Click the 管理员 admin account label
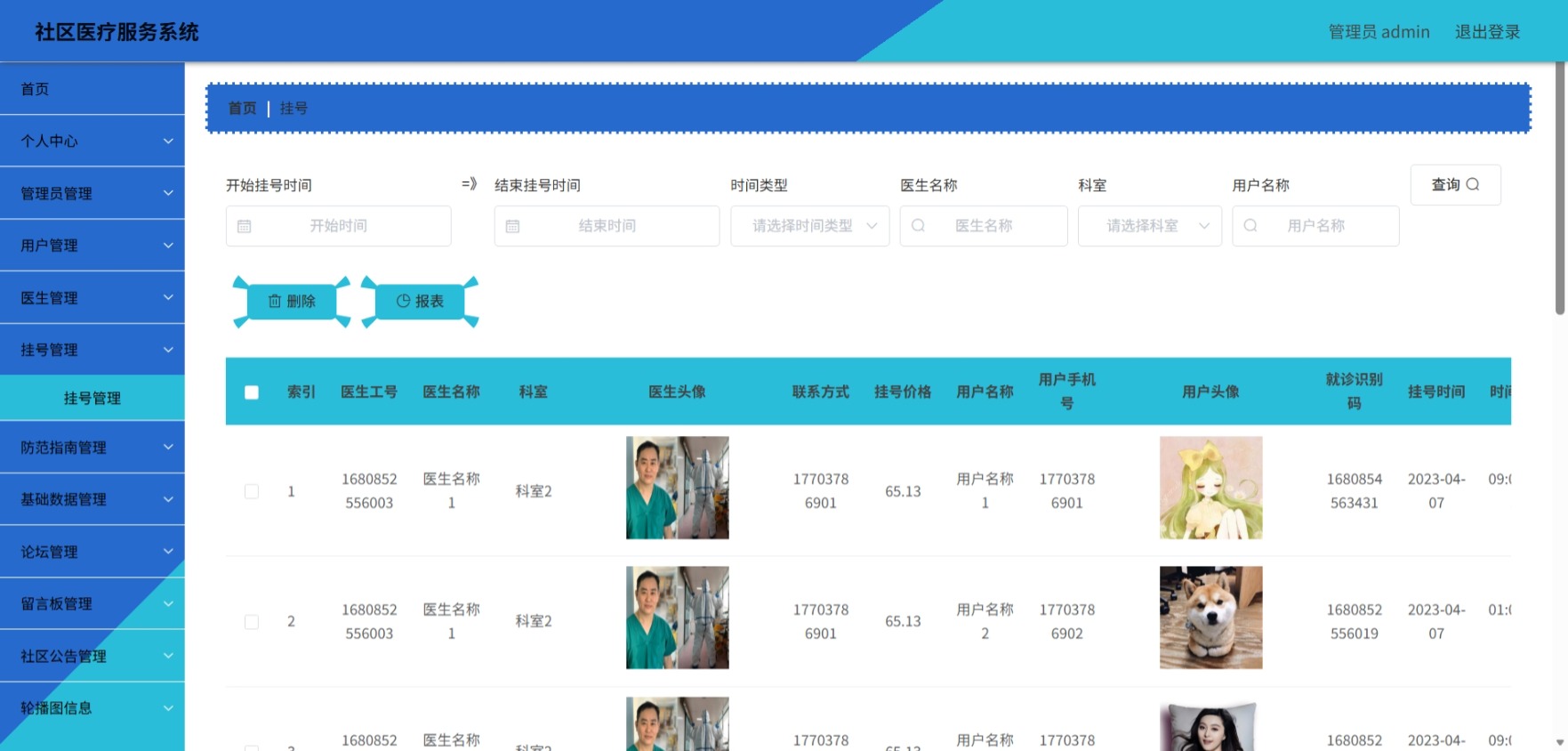 [1379, 32]
